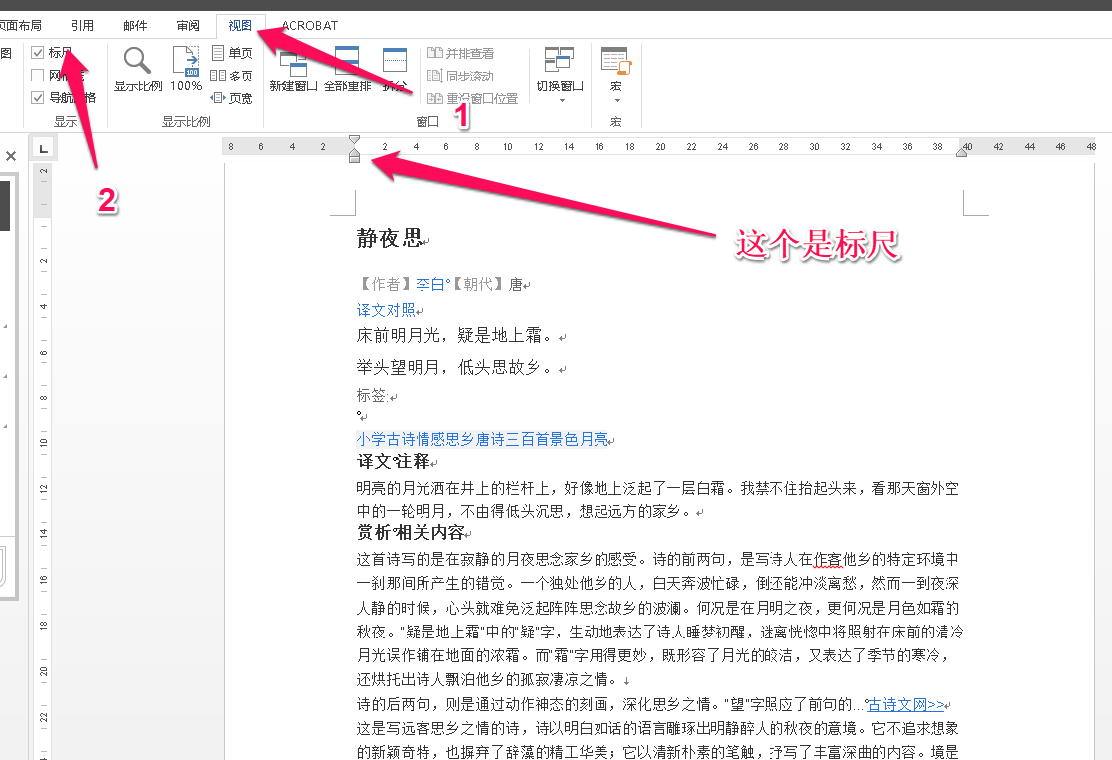Click the line 床前明月光，疑是地上霜
Viewport: 1112px width, 760px height.
(453, 335)
